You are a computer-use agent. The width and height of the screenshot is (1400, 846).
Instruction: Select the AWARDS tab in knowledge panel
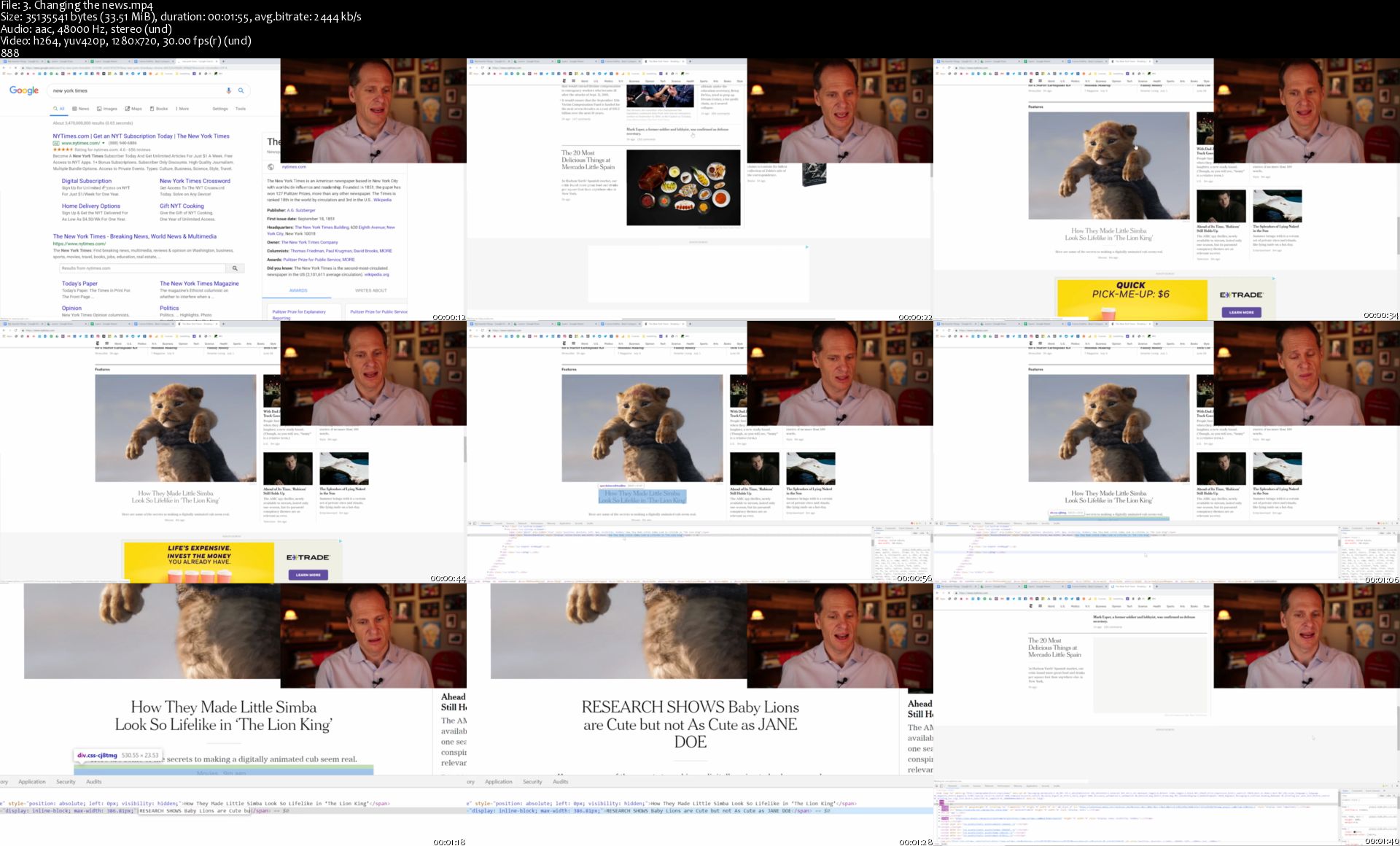pos(298,290)
